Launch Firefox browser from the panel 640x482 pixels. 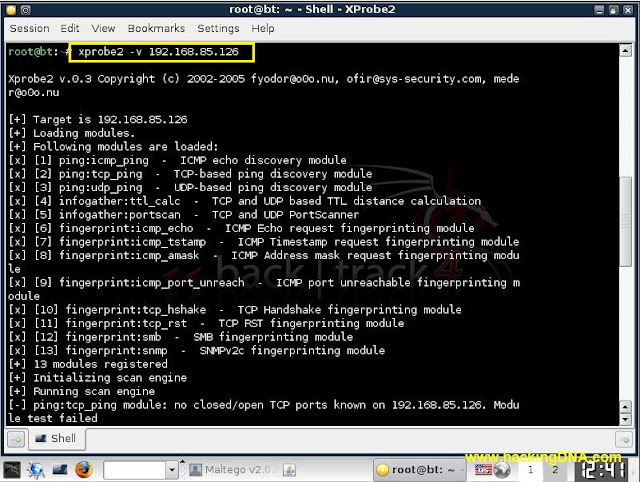84,470
